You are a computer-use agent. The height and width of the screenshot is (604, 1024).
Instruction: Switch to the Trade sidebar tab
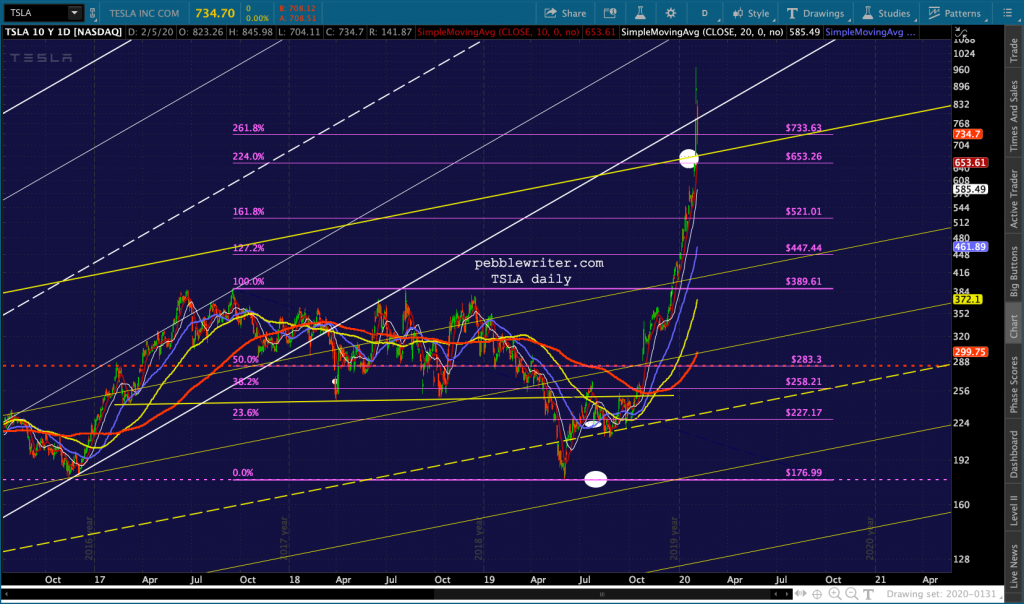coord(1014,50)
